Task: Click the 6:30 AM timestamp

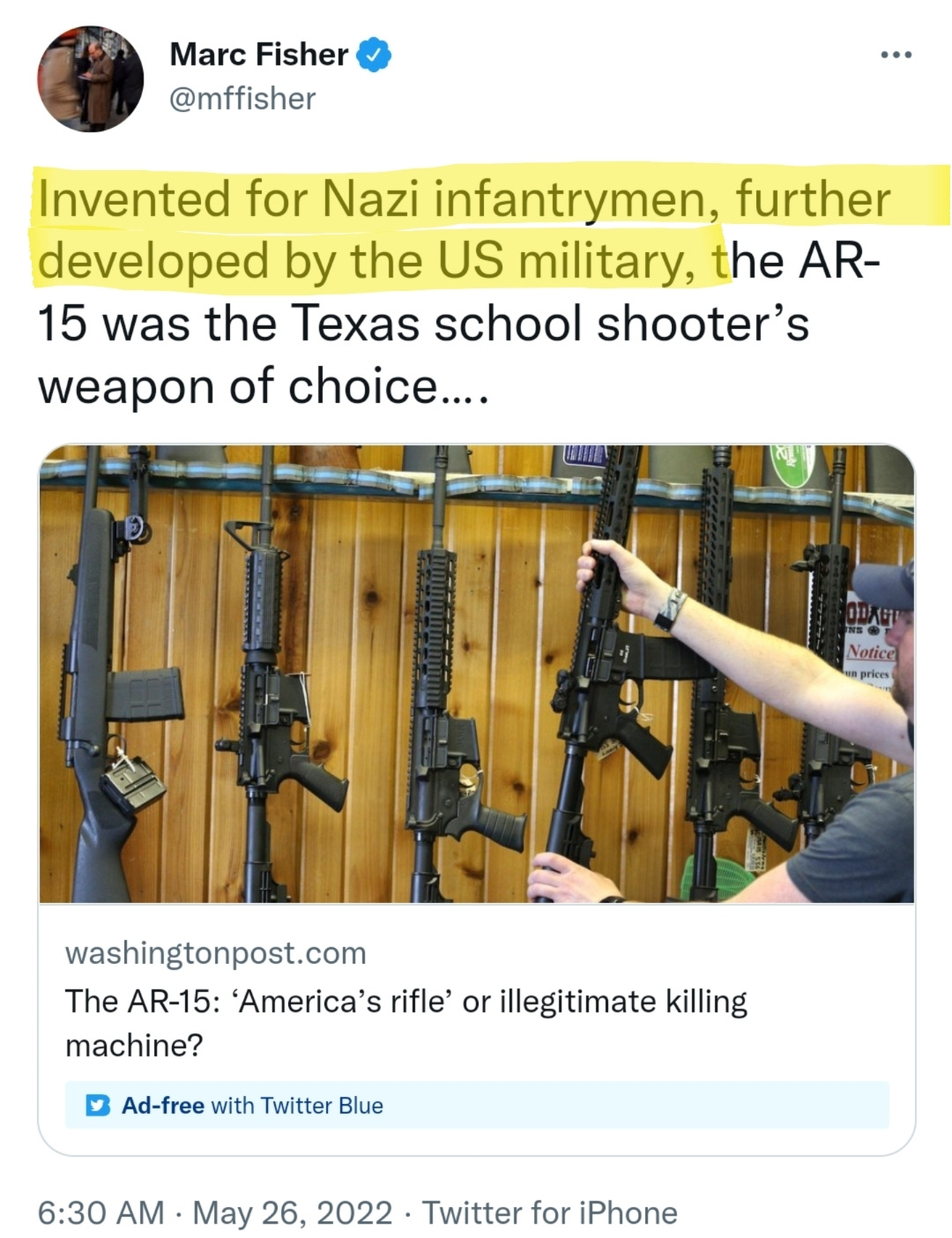Action: (x=100, y=1212)
